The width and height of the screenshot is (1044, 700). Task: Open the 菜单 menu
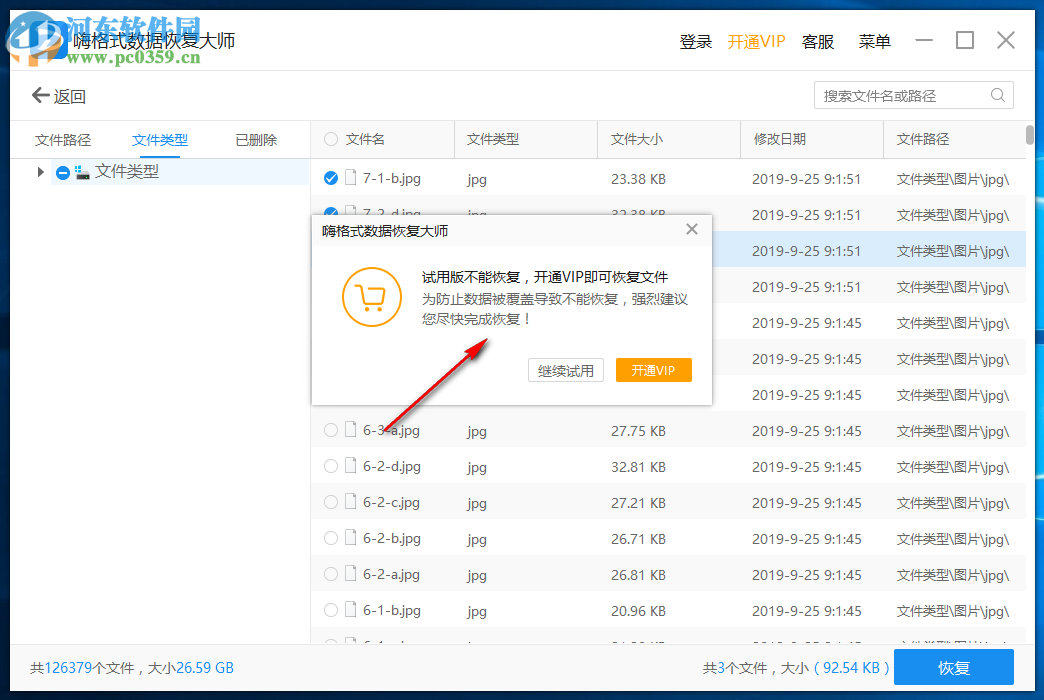click(874, 41)
